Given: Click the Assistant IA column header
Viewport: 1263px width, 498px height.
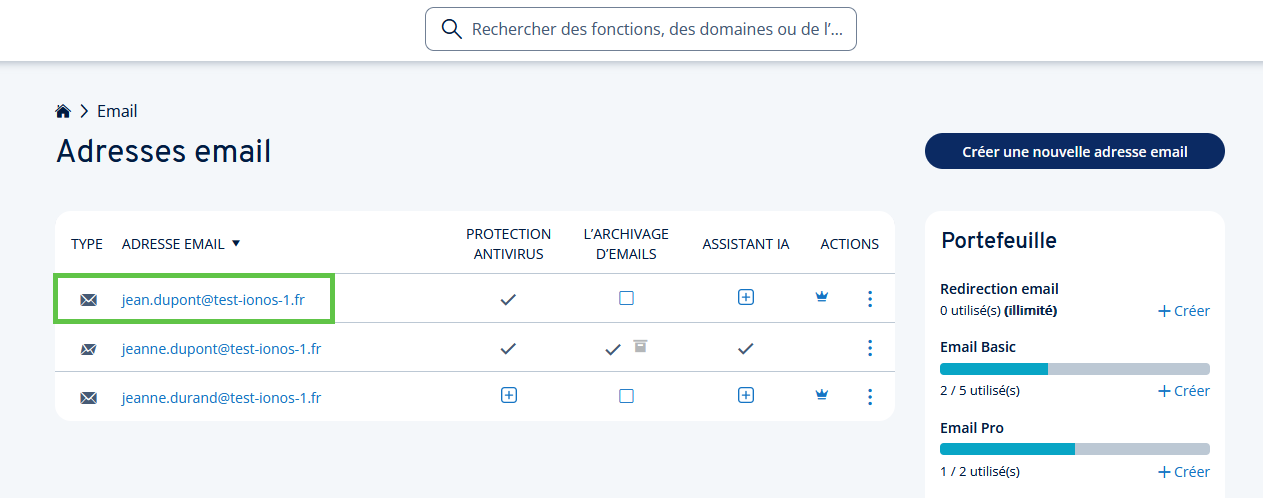Looking at the screenshot, I should coord(746,244).
